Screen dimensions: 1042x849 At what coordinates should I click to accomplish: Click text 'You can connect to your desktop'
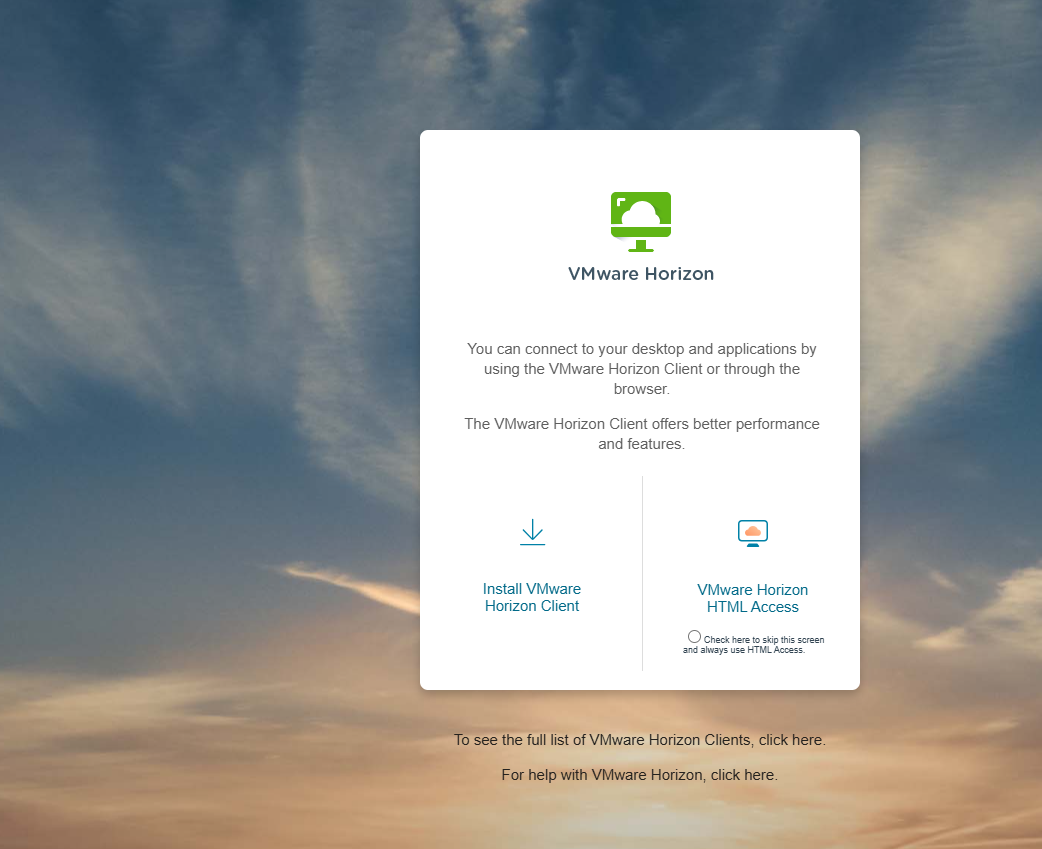pos(575,349)
